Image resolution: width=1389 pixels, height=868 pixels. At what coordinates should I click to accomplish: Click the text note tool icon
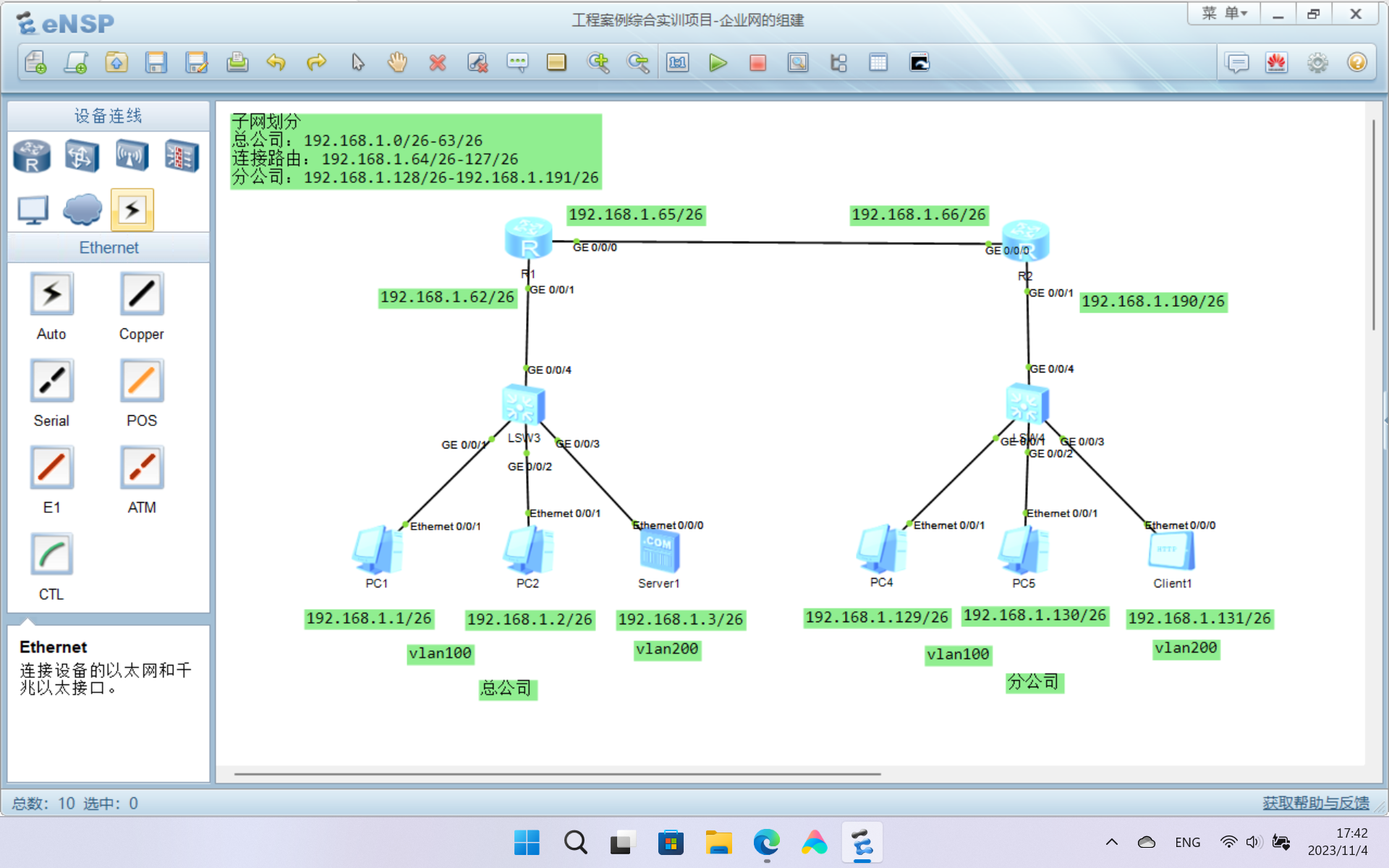click(517, 63)
